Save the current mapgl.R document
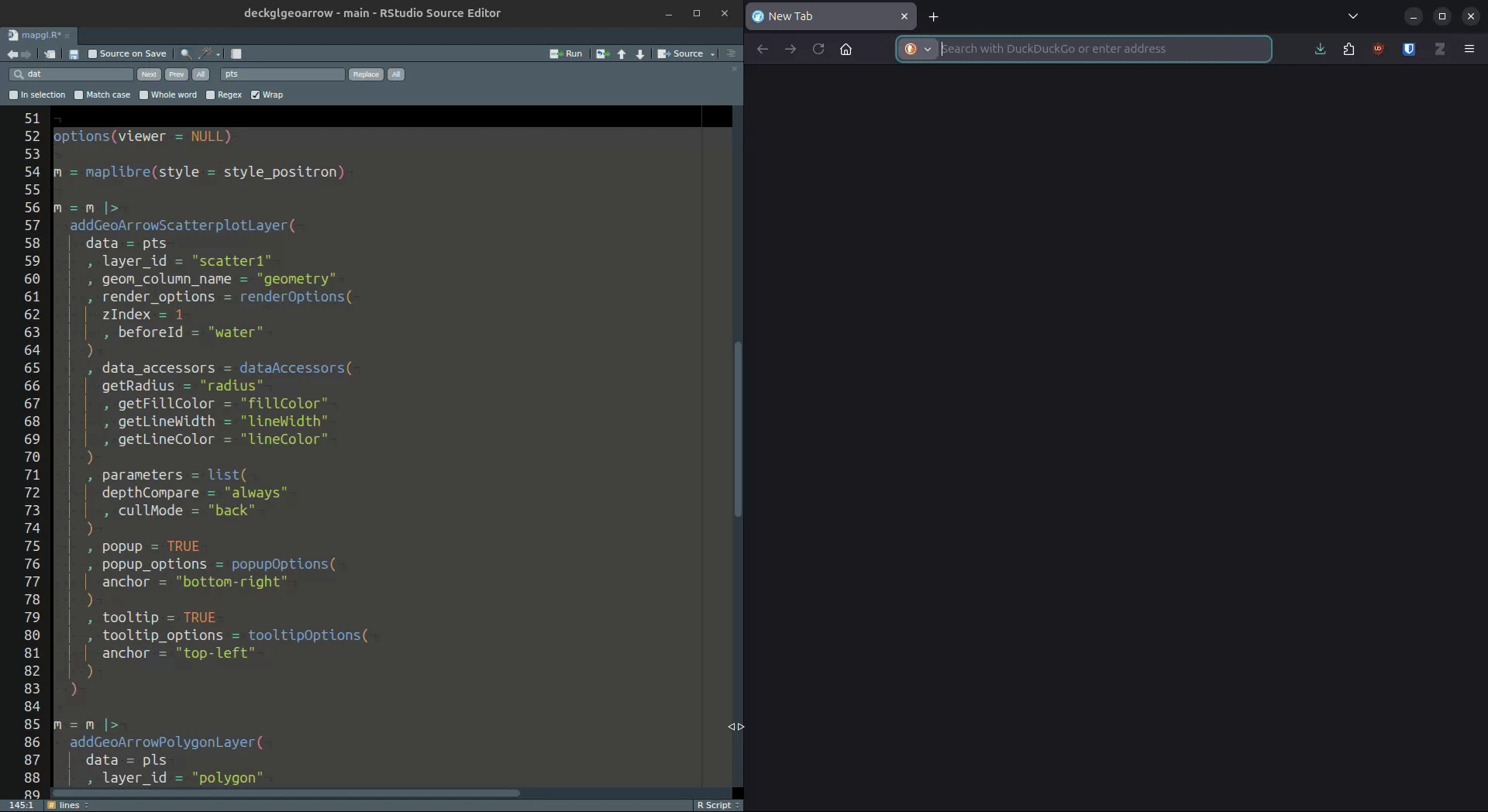 point(74,54)
